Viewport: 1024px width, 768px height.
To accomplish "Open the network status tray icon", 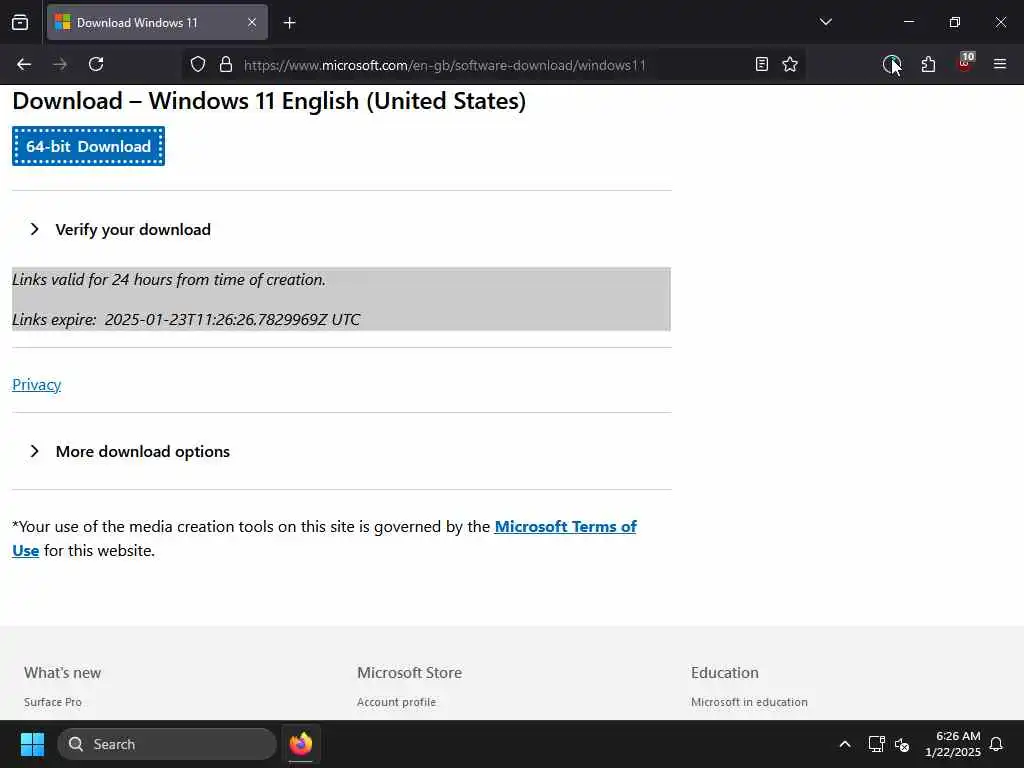I will click(x=876, y=744).
